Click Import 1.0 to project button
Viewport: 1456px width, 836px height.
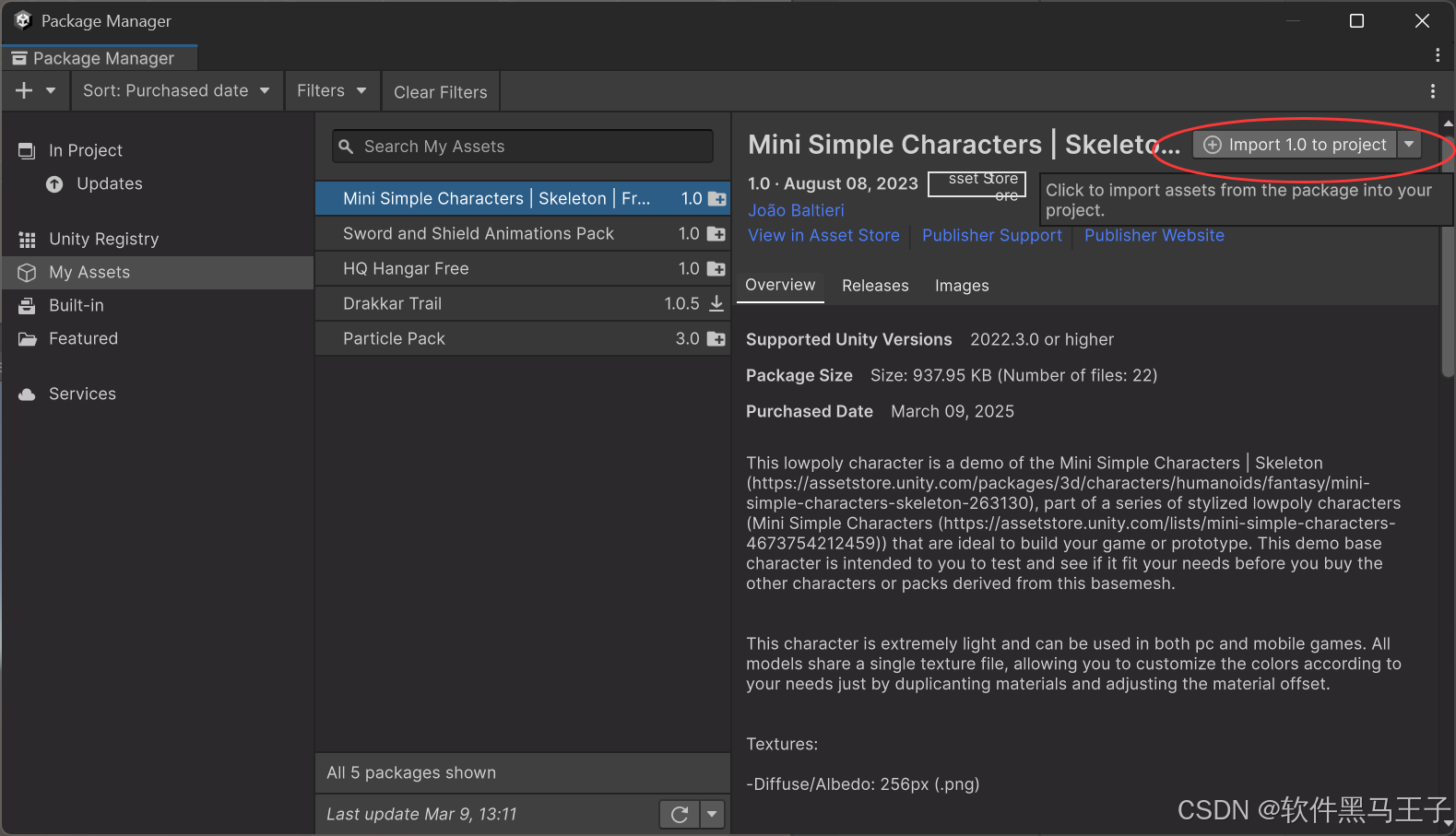pos(1295,145)
